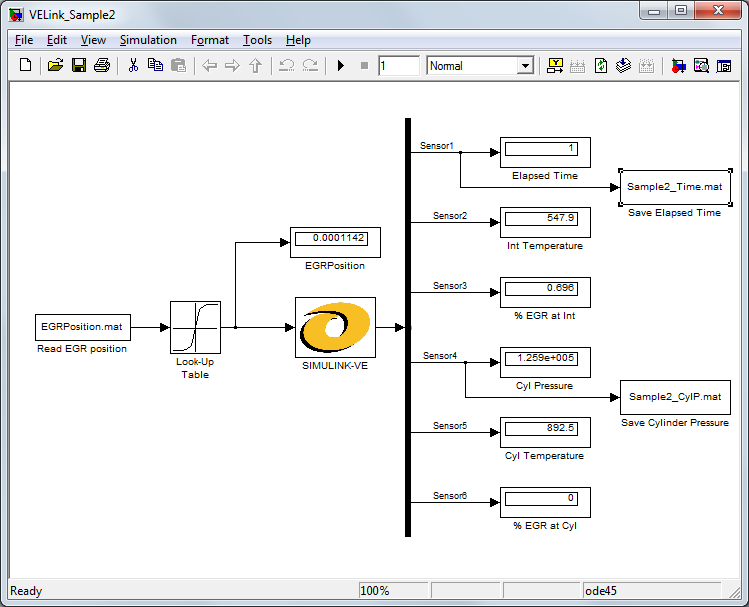The image size is (749, 607).
Task: Redo action in toolbar
Action: [x=310, y=65]
